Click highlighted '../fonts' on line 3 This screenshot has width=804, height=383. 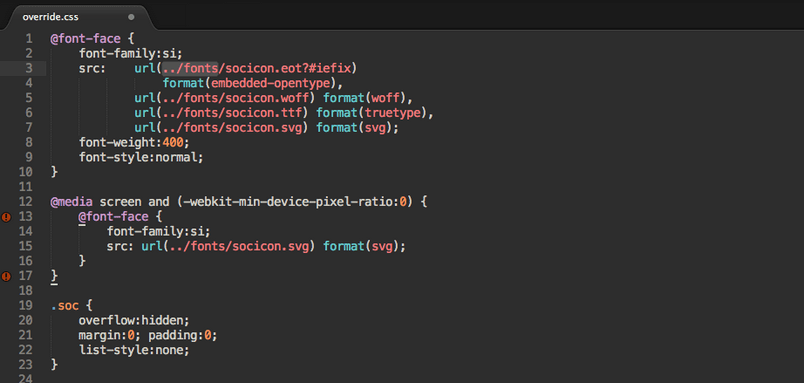pos(190,68)
